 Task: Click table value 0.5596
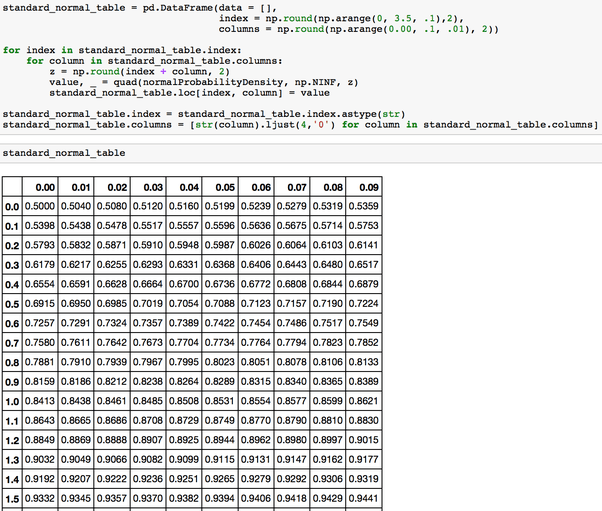[220, 226]
